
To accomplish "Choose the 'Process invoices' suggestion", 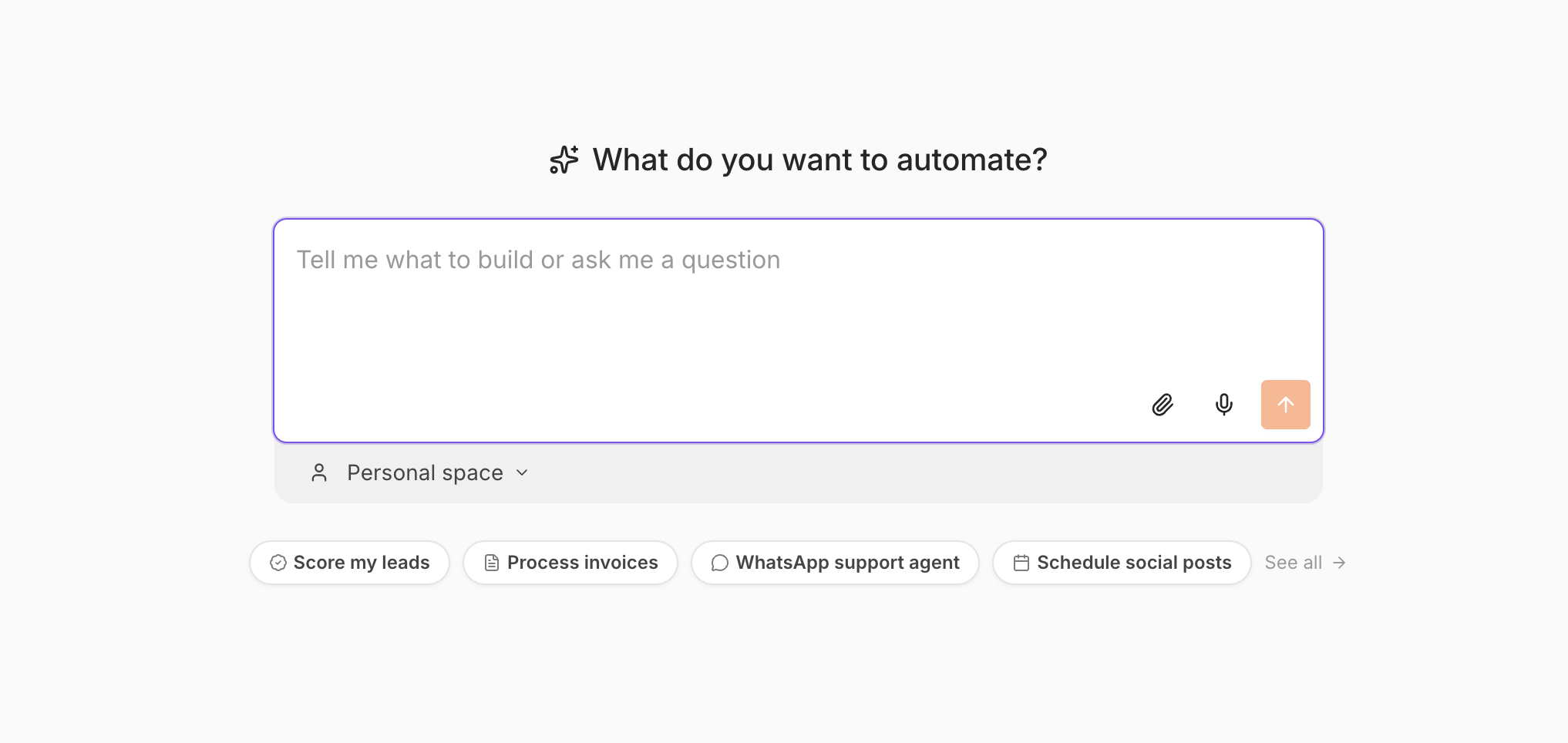I will [x=570, y=563].
